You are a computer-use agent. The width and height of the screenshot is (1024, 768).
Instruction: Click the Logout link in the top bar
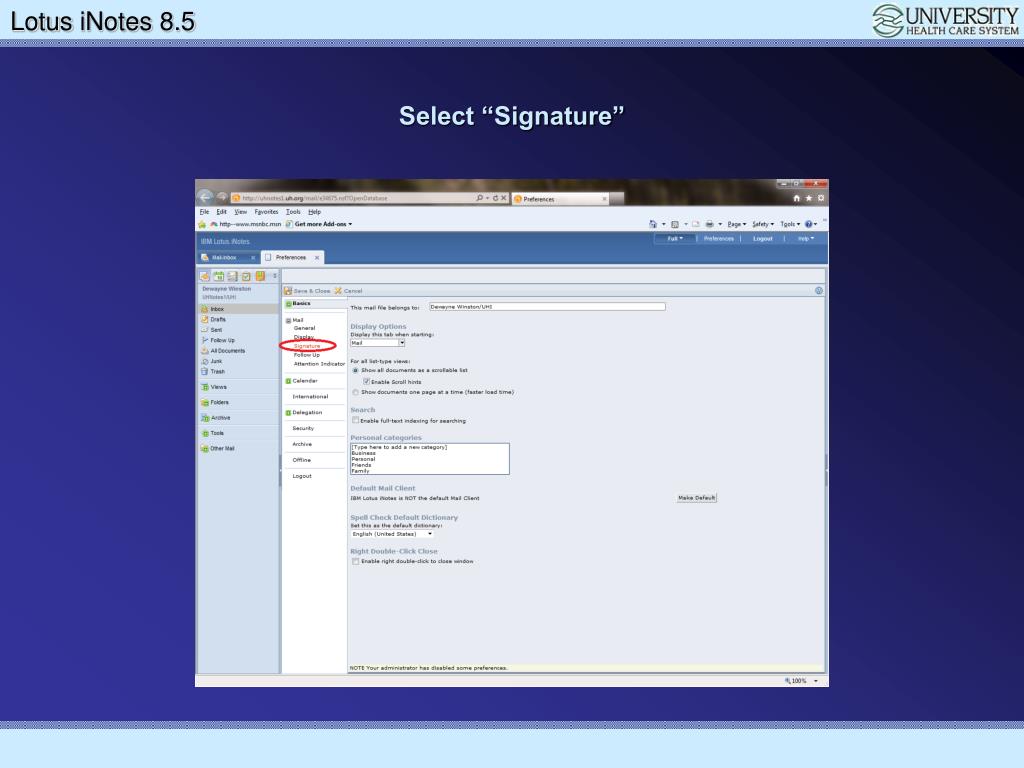pos(763,239)
